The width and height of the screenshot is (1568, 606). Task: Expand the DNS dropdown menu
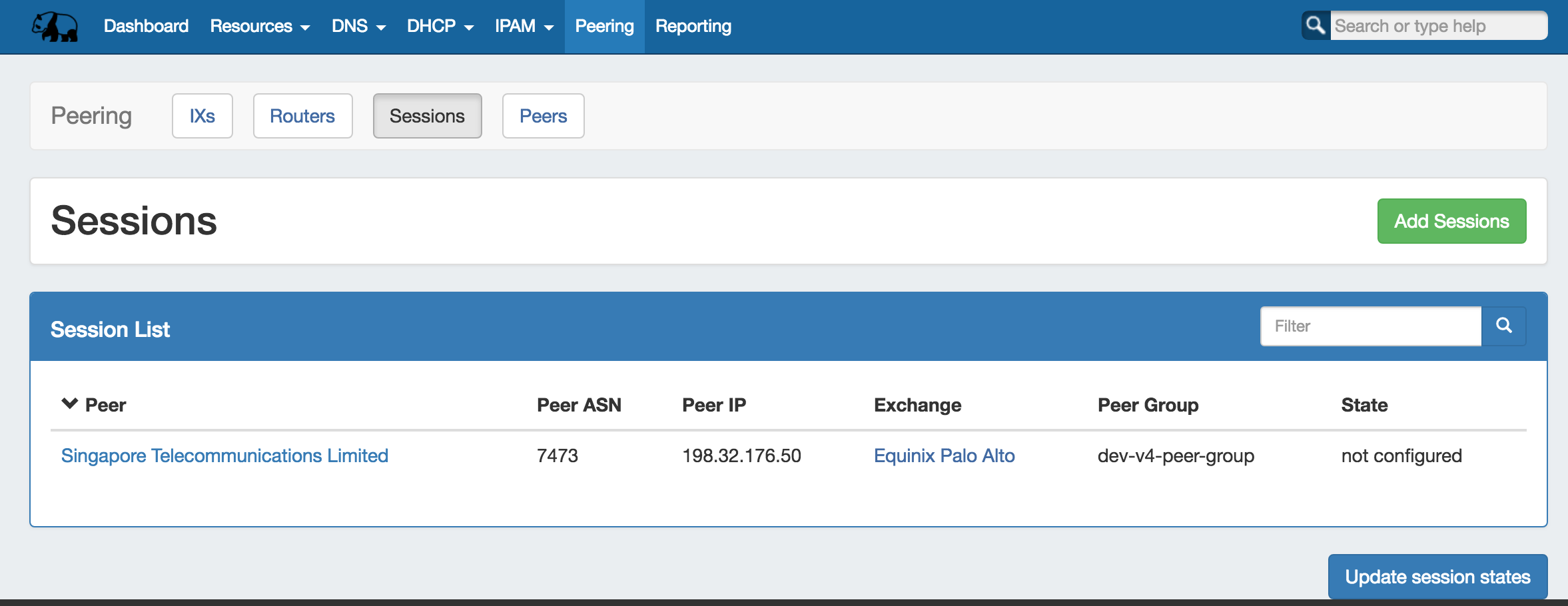coord(358,27)
